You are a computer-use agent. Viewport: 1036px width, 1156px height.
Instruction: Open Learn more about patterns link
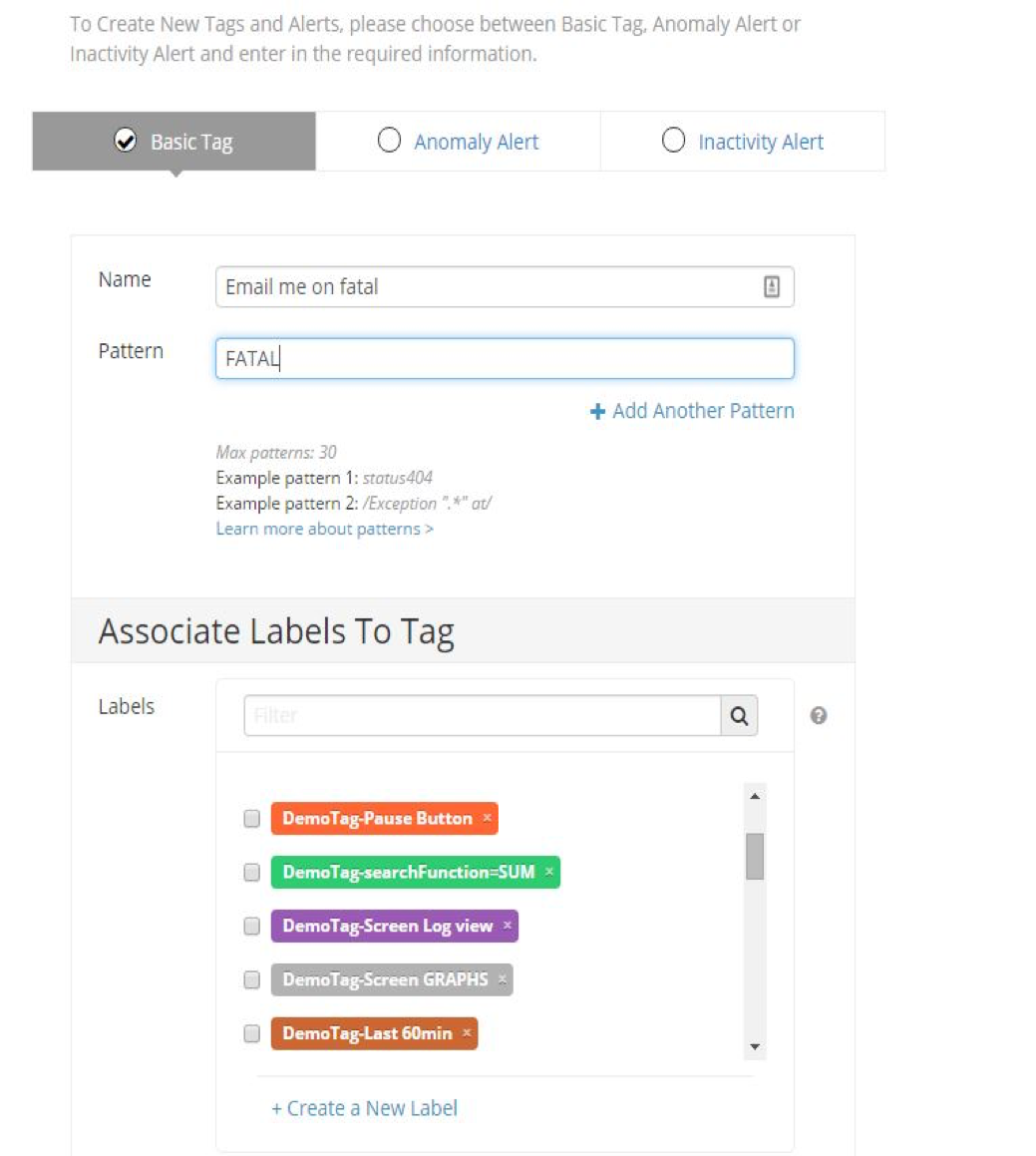click(324, 529)
